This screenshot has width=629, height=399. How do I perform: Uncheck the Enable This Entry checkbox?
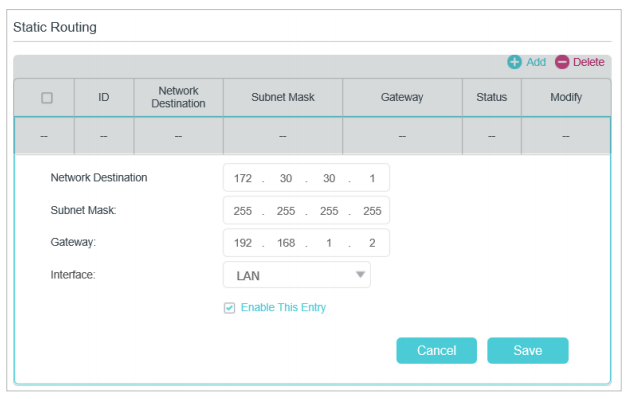(229, 308)
